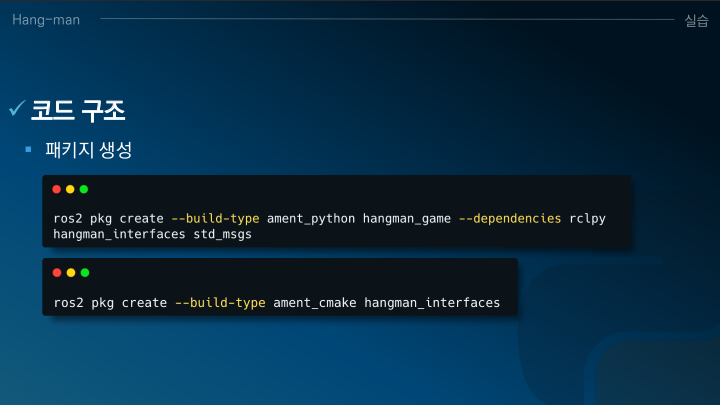Screen dimensions: 720x405
Task: Click the green dot in the hangman_game code block
Action: click(84, 189)
